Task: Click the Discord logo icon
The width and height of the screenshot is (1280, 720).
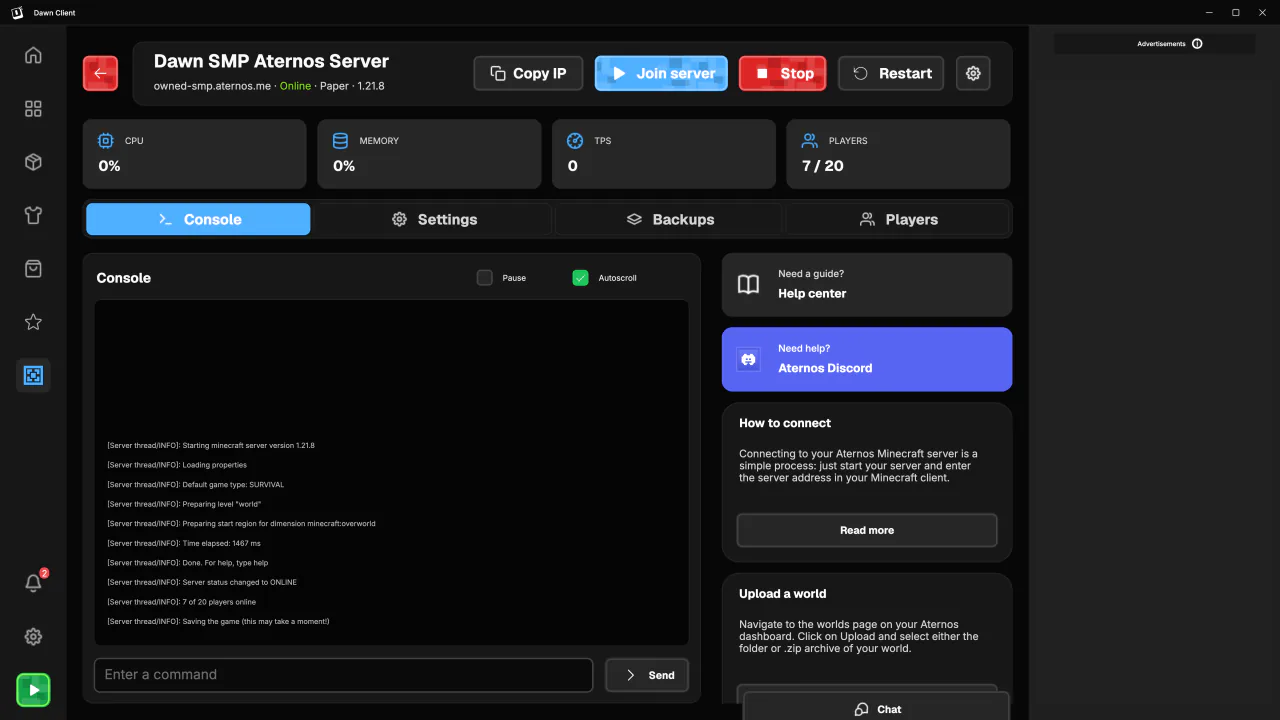Action: (748, 359)
